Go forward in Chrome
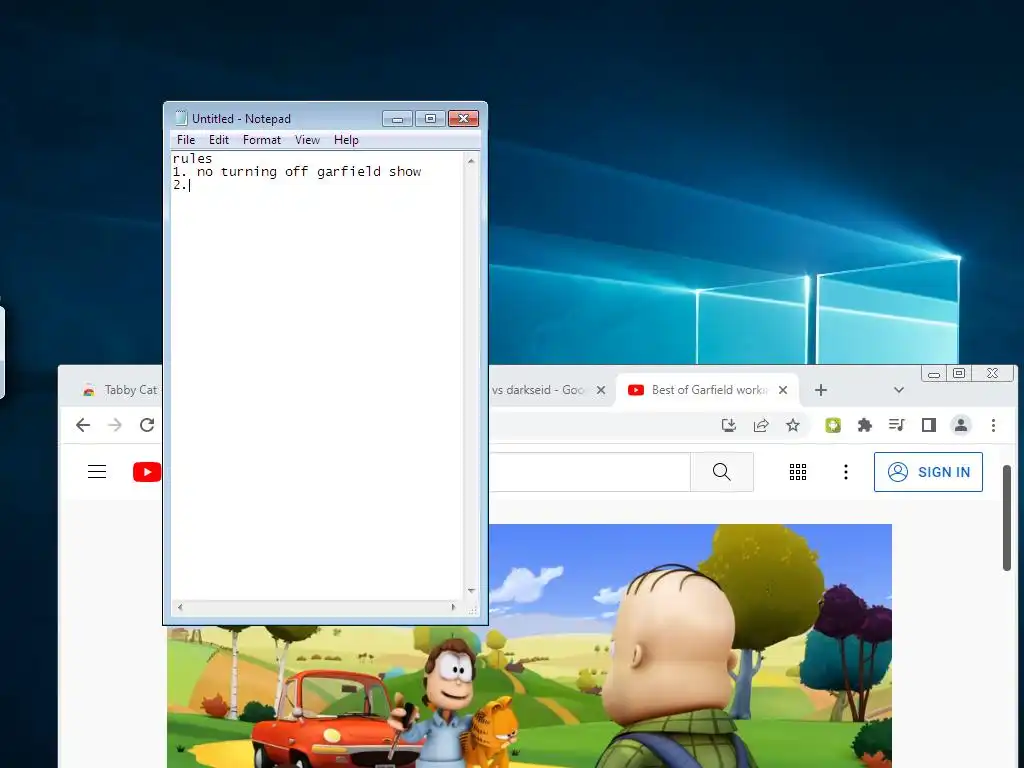Image resolution: width=1024 pixels, height=768 pixels. [x=115, y=426]
